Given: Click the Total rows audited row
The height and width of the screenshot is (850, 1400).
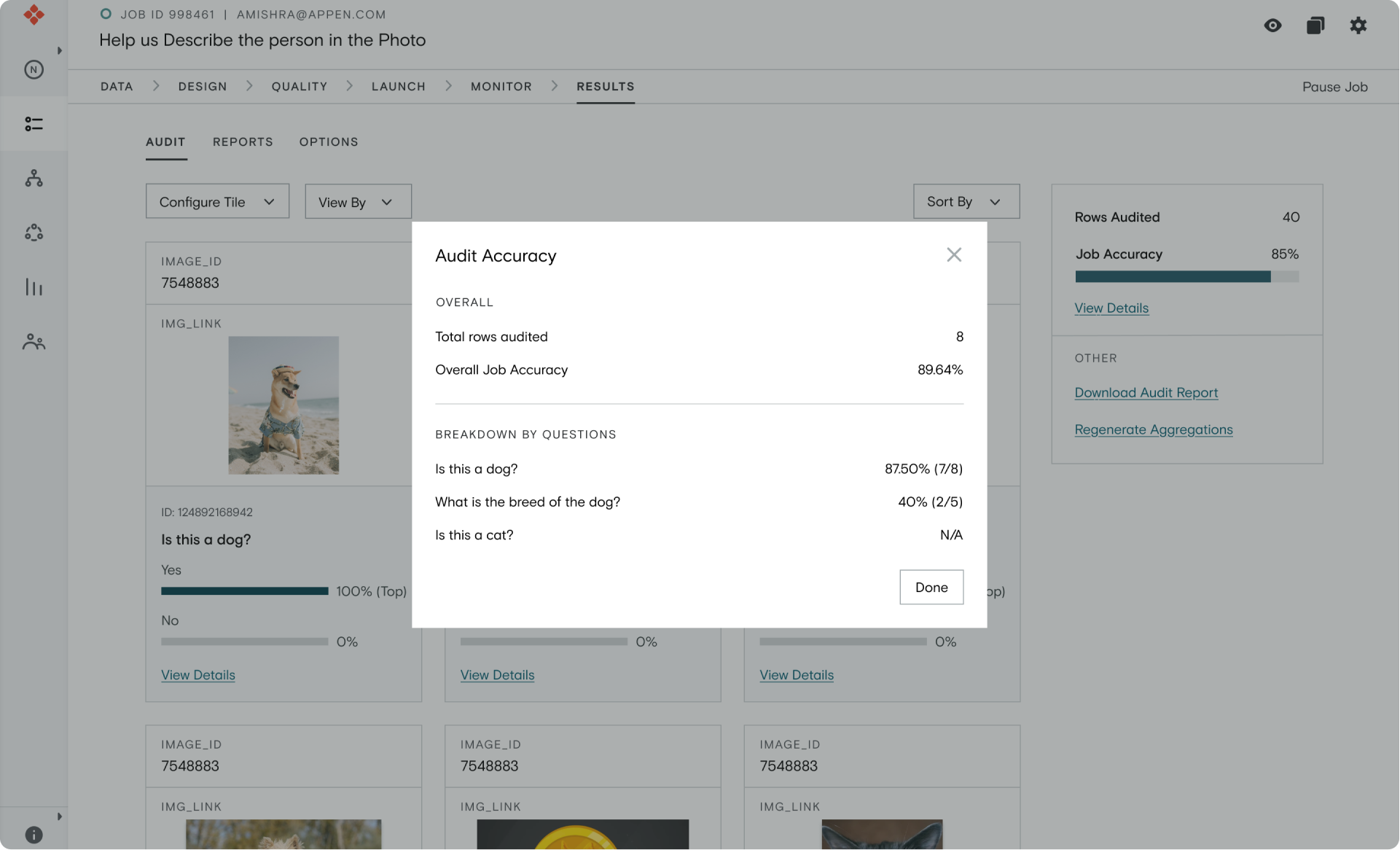Looking at the screenshot, I should click(699, 337).
